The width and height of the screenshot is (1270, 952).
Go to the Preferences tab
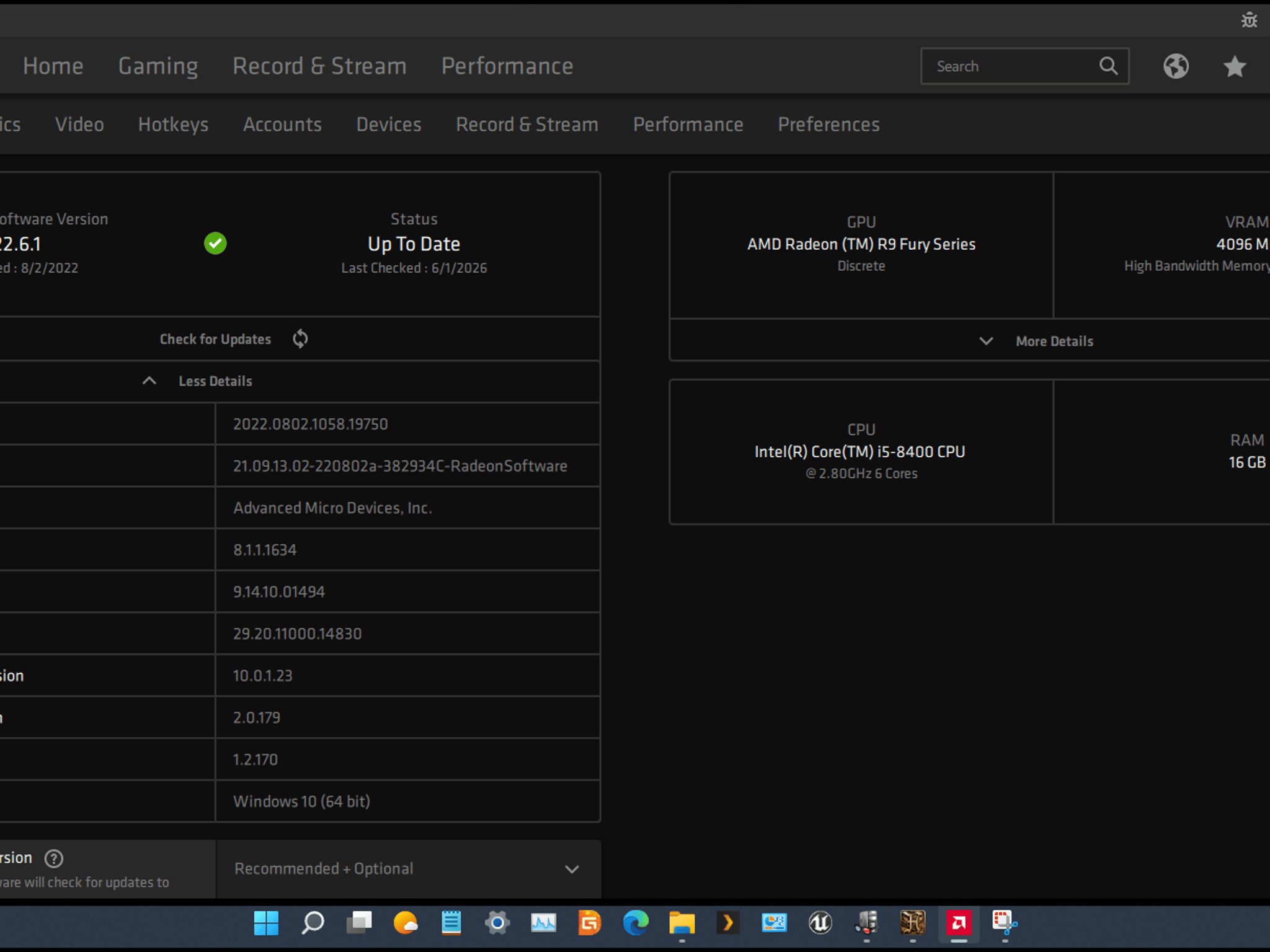[x=828, y=125]
